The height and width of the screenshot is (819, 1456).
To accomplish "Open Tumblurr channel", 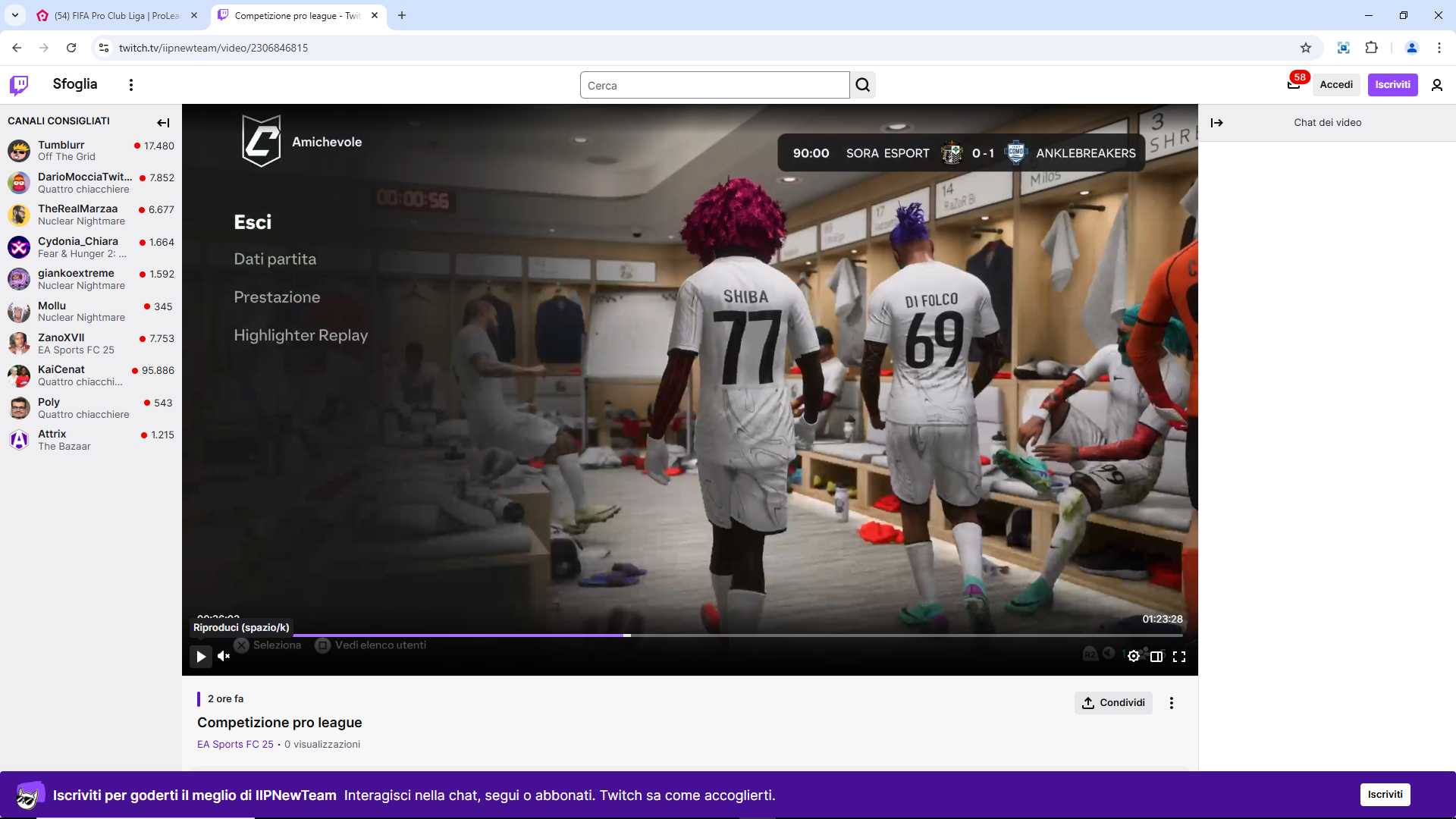I will [x=91, y=150].
